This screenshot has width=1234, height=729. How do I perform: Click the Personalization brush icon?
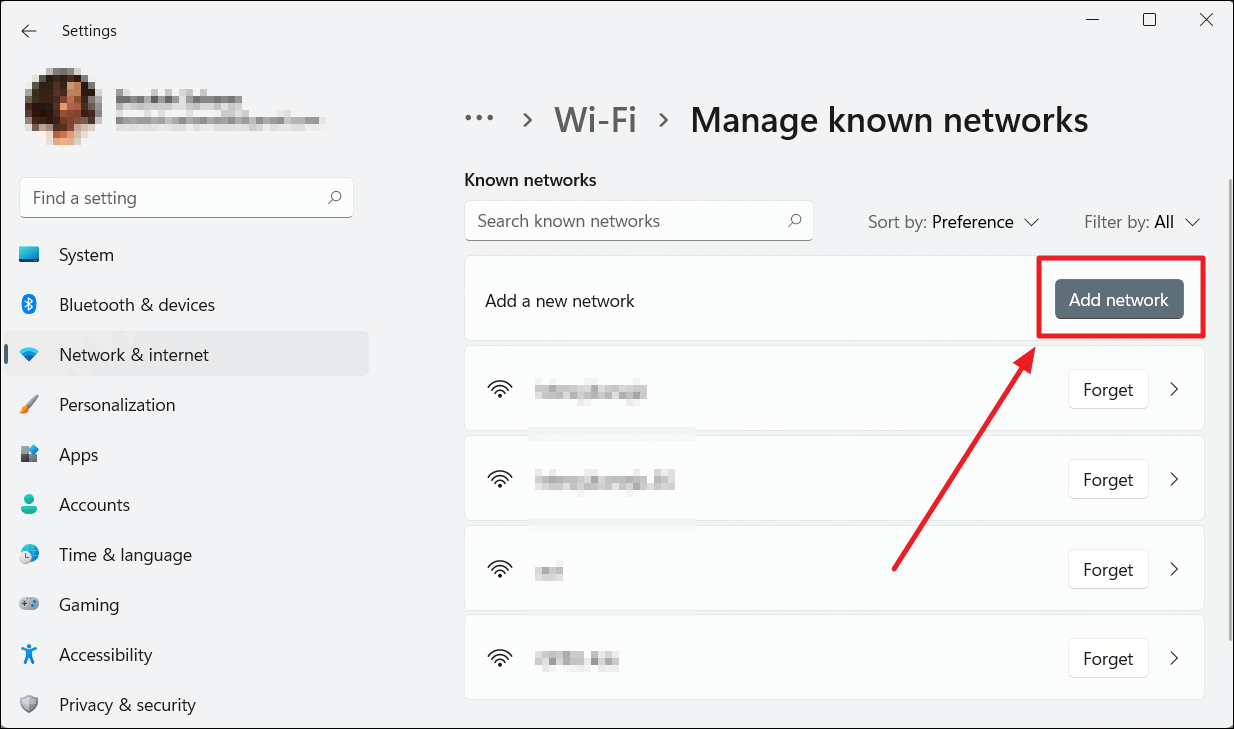coord(30,404)
